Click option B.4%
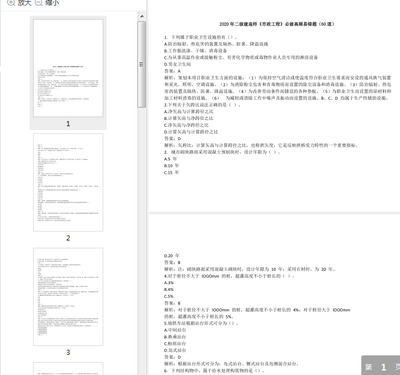Viewport: 400px width, 375px height. point(169,289)
